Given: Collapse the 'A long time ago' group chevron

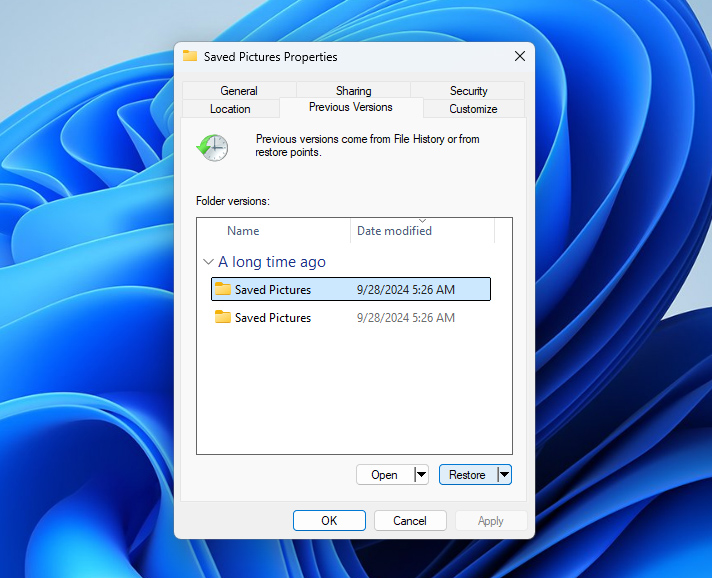Looking at the screenshot, I should pyautogui.click(x=208, y=262).
